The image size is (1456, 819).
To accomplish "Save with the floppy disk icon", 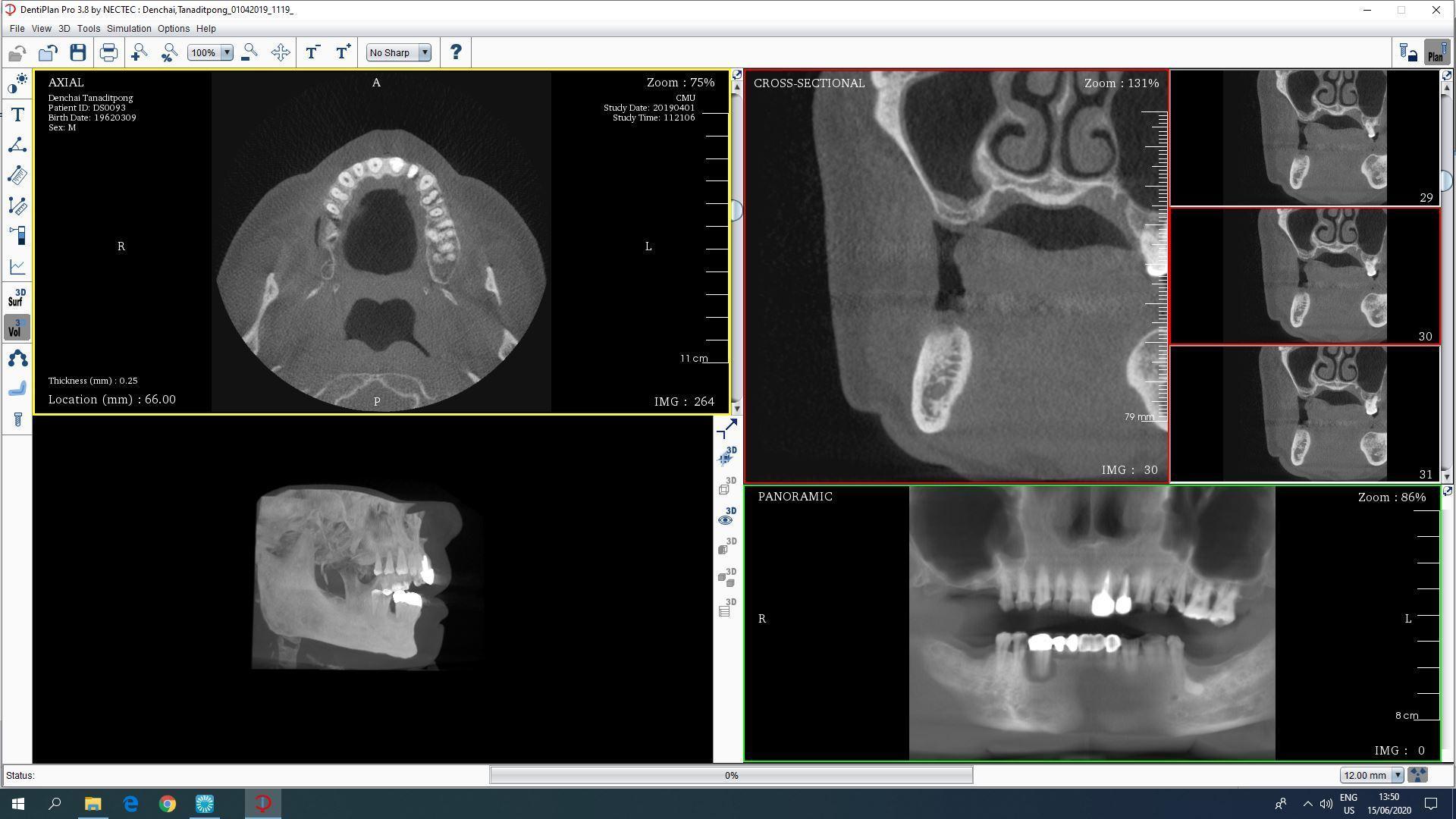I will pyautogui.click(x=78, y=52).
